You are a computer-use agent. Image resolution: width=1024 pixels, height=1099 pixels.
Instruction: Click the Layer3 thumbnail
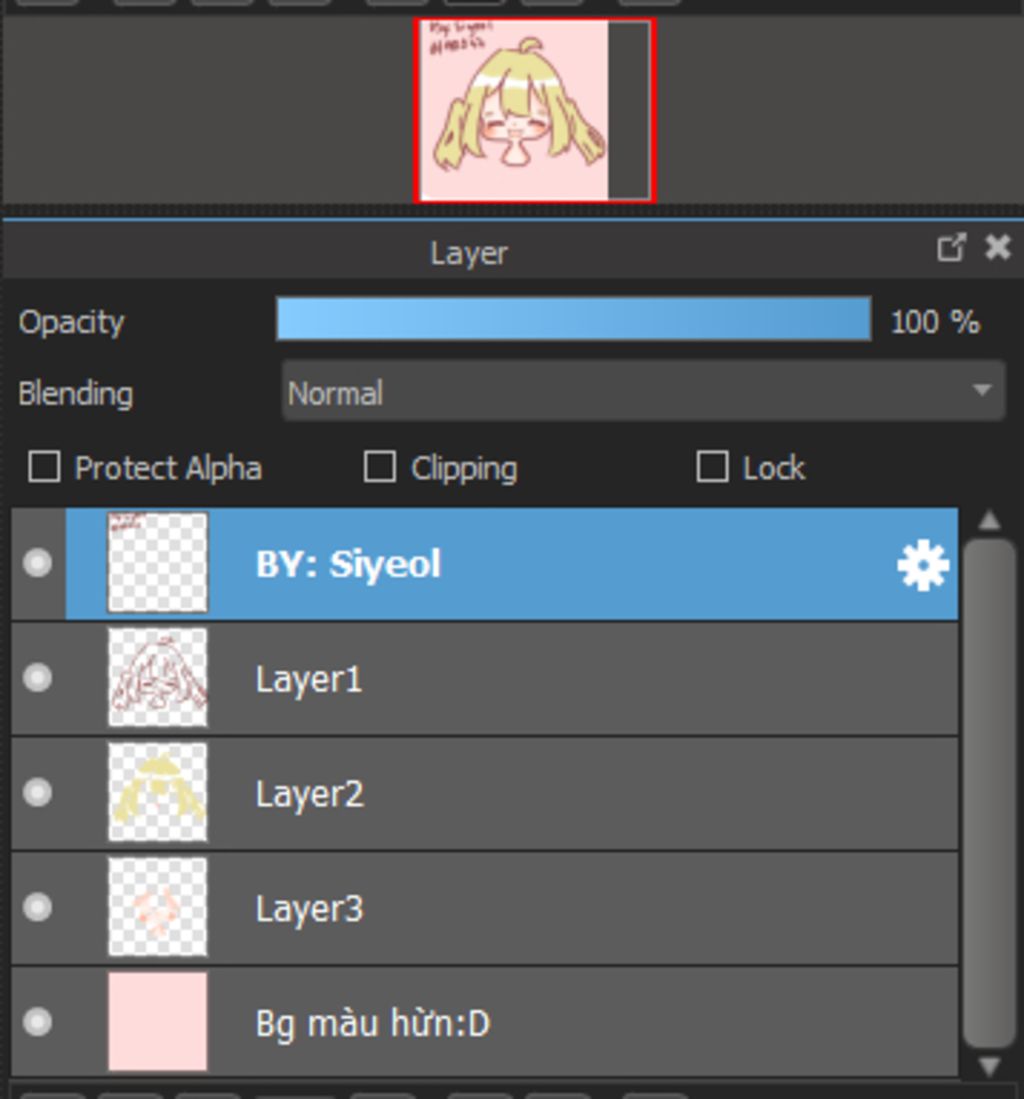pyautogui.click(x=158, y=907)
